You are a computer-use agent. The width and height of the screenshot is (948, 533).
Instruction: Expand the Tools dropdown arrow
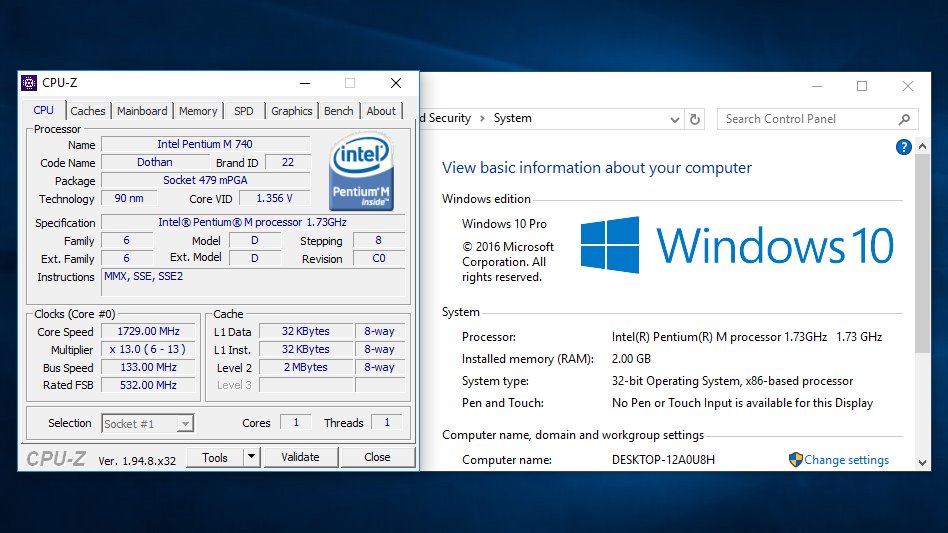[252, 457]
